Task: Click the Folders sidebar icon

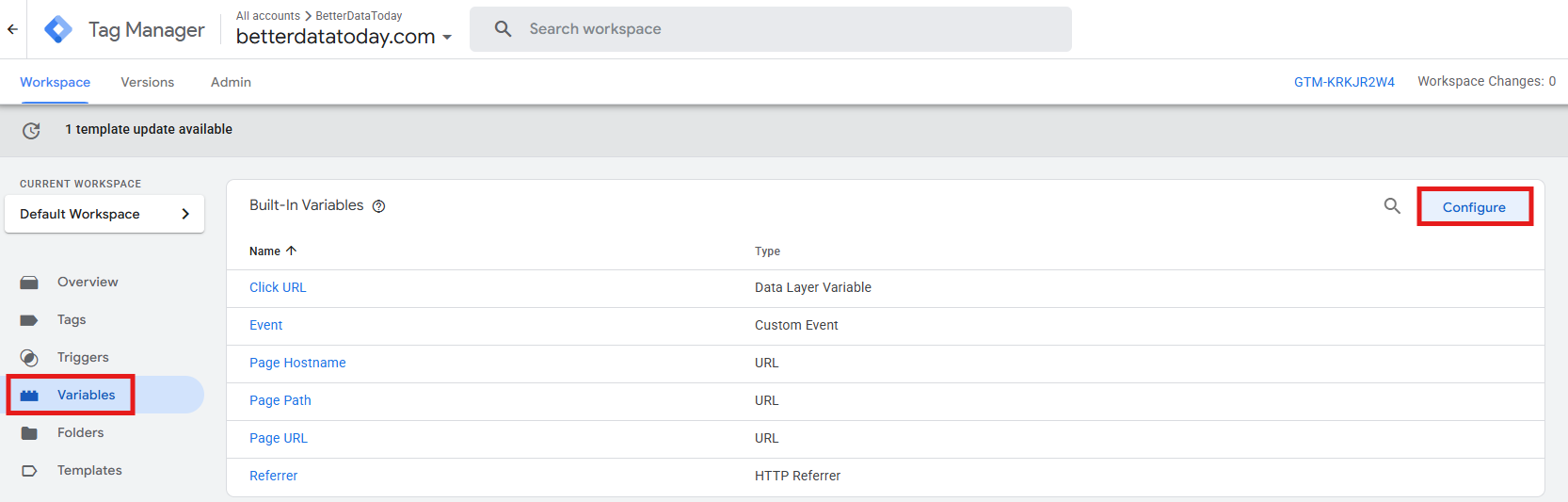Action: [x=29, y=433]
